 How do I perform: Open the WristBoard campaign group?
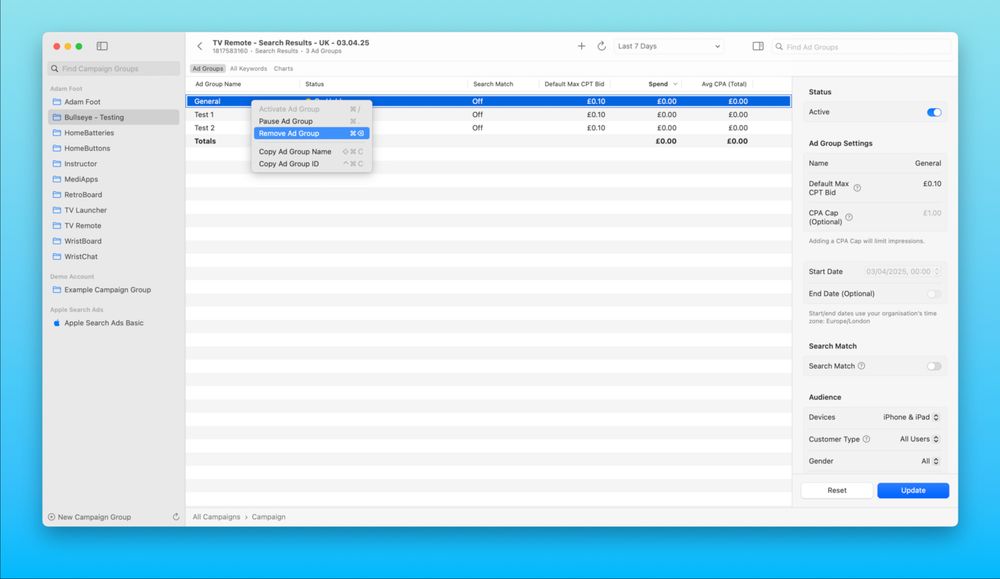click(114, 241)
